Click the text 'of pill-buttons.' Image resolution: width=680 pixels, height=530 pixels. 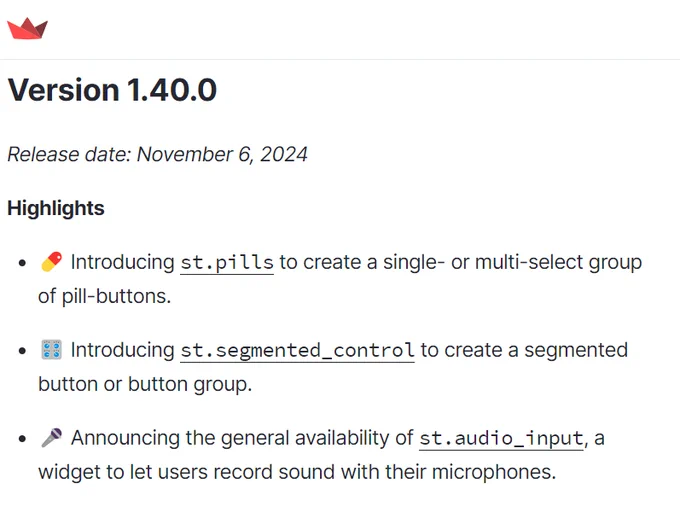tap(105, 297)
